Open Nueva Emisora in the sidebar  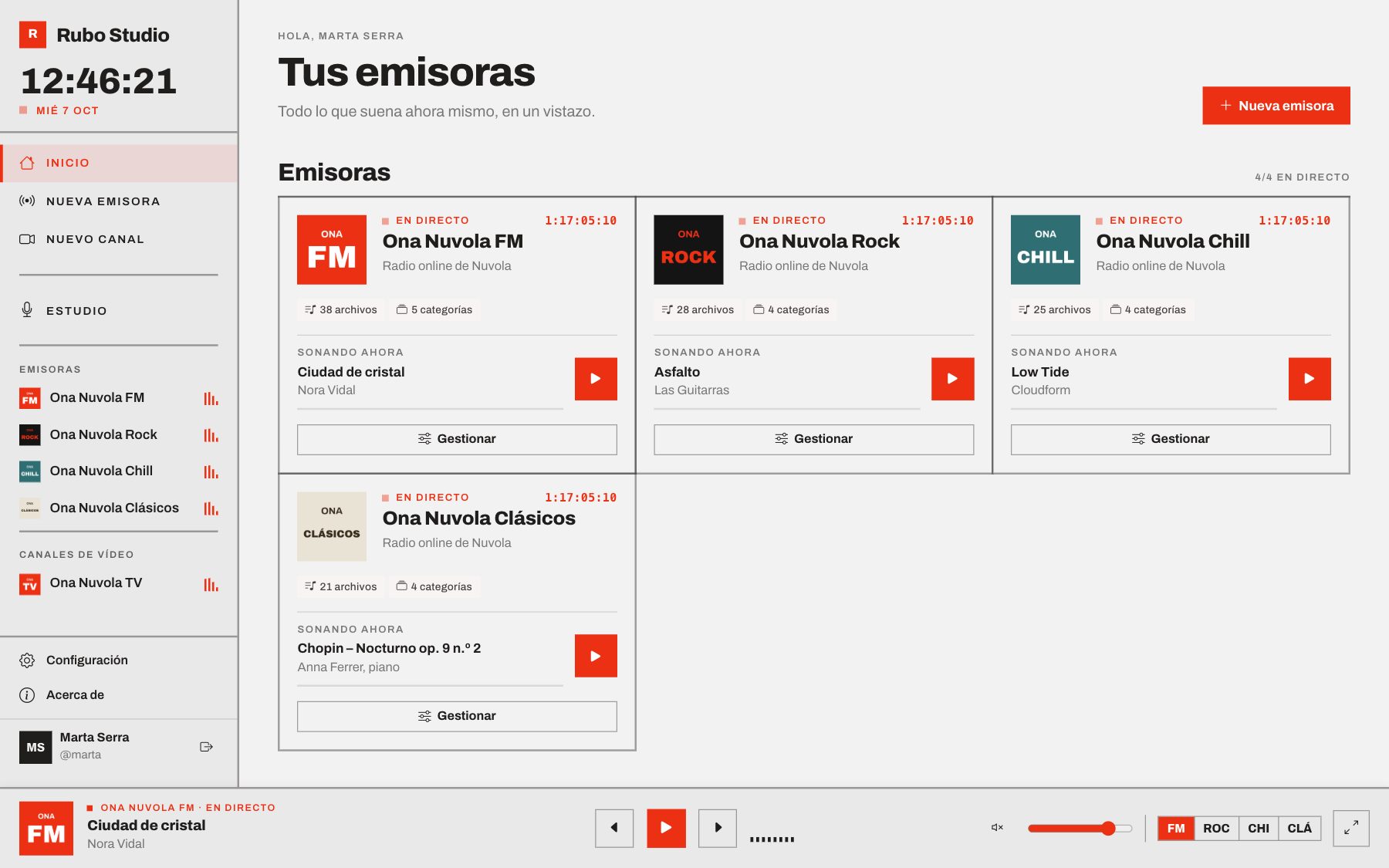(120, 201)
